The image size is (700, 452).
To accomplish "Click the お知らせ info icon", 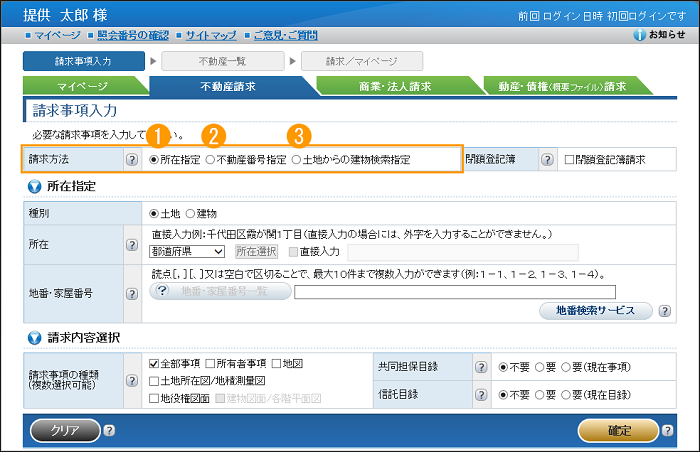I will coord(639,35).
